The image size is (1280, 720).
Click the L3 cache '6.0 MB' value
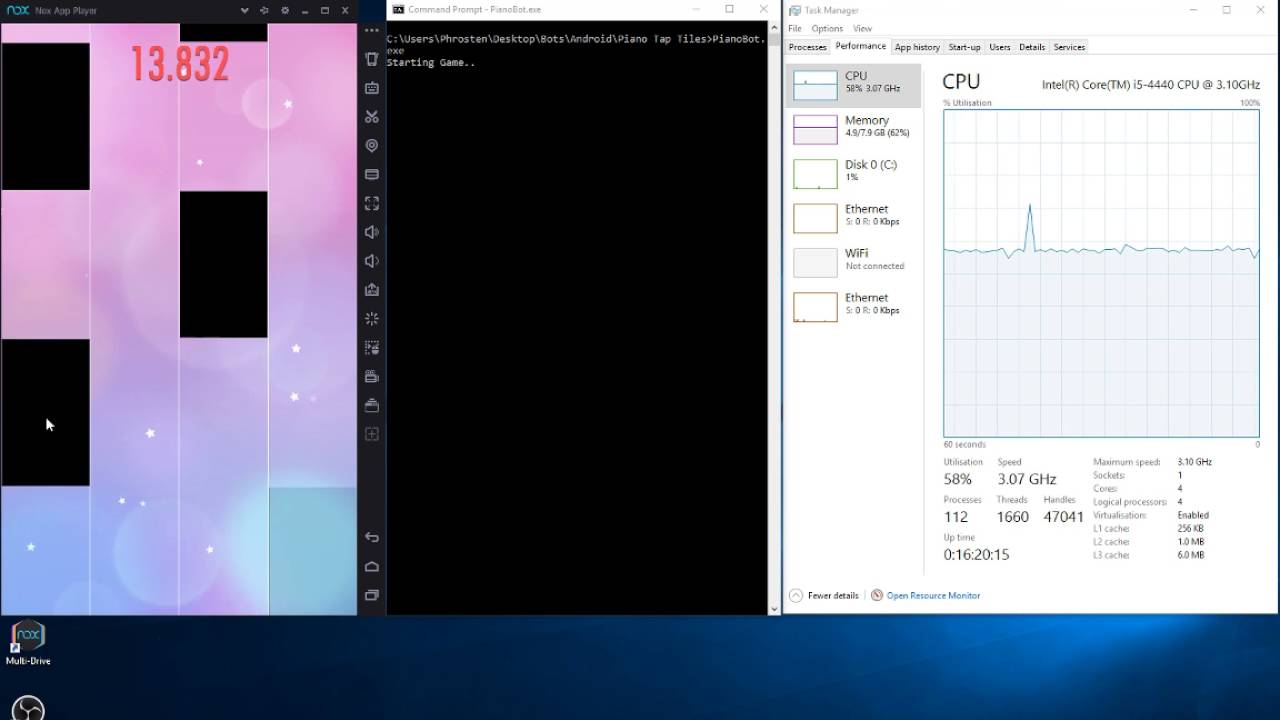point(1191,555)
